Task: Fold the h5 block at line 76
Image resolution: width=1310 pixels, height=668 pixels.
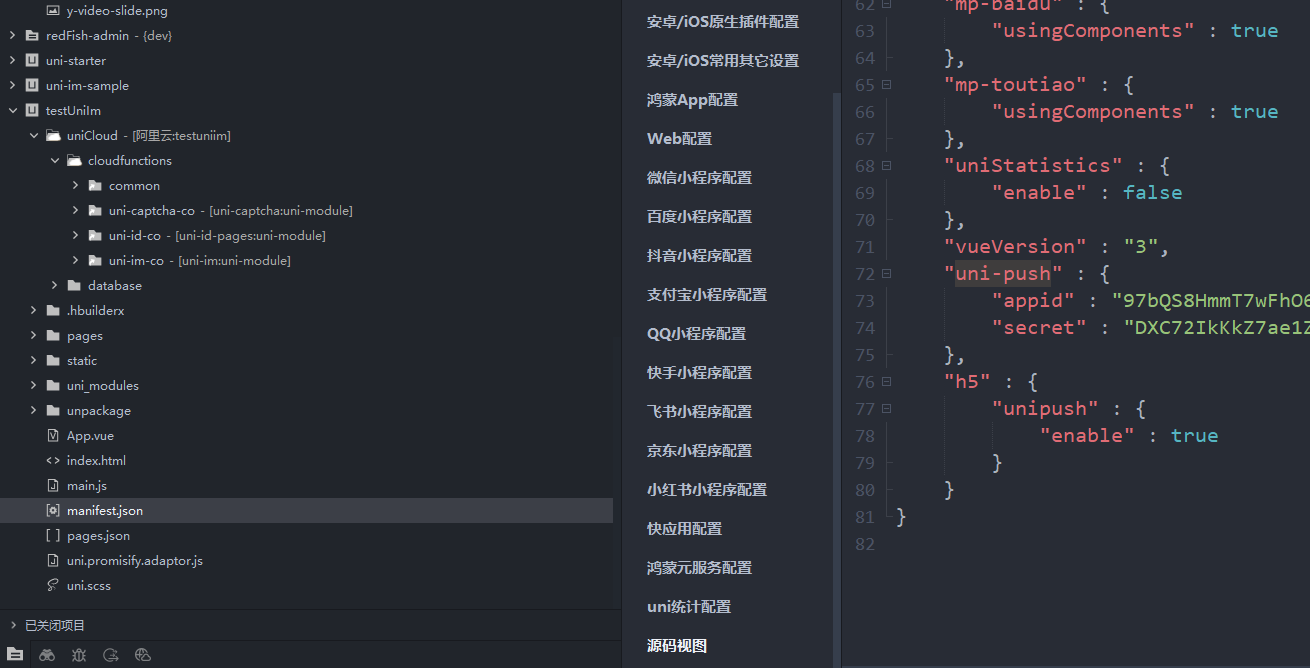Action: [x=887, y=382]
